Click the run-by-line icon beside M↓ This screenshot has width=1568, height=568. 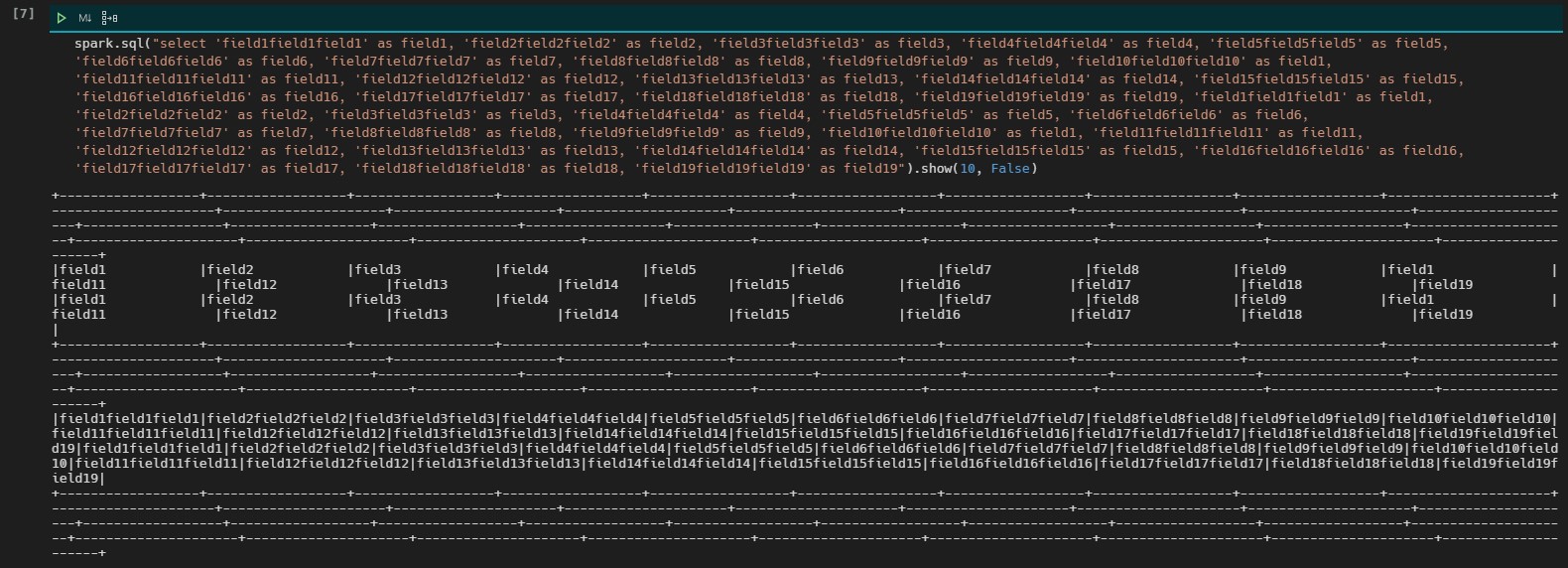coord(109,18)
